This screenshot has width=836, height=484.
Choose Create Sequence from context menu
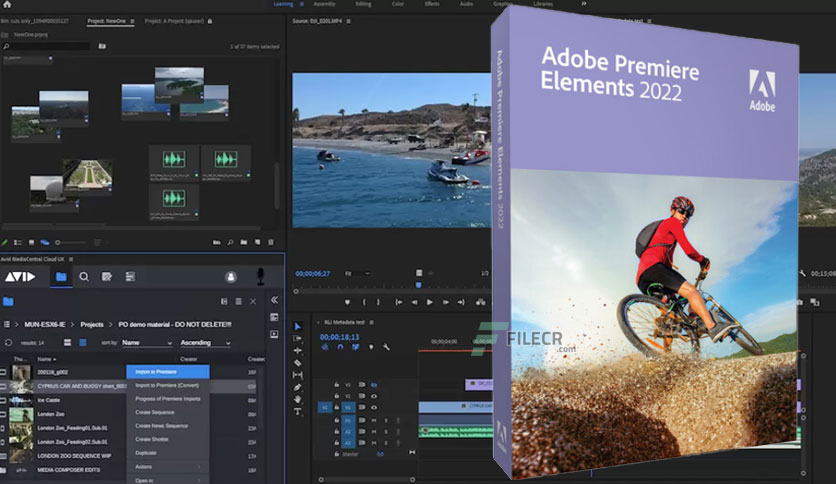[x=155, y=412]
